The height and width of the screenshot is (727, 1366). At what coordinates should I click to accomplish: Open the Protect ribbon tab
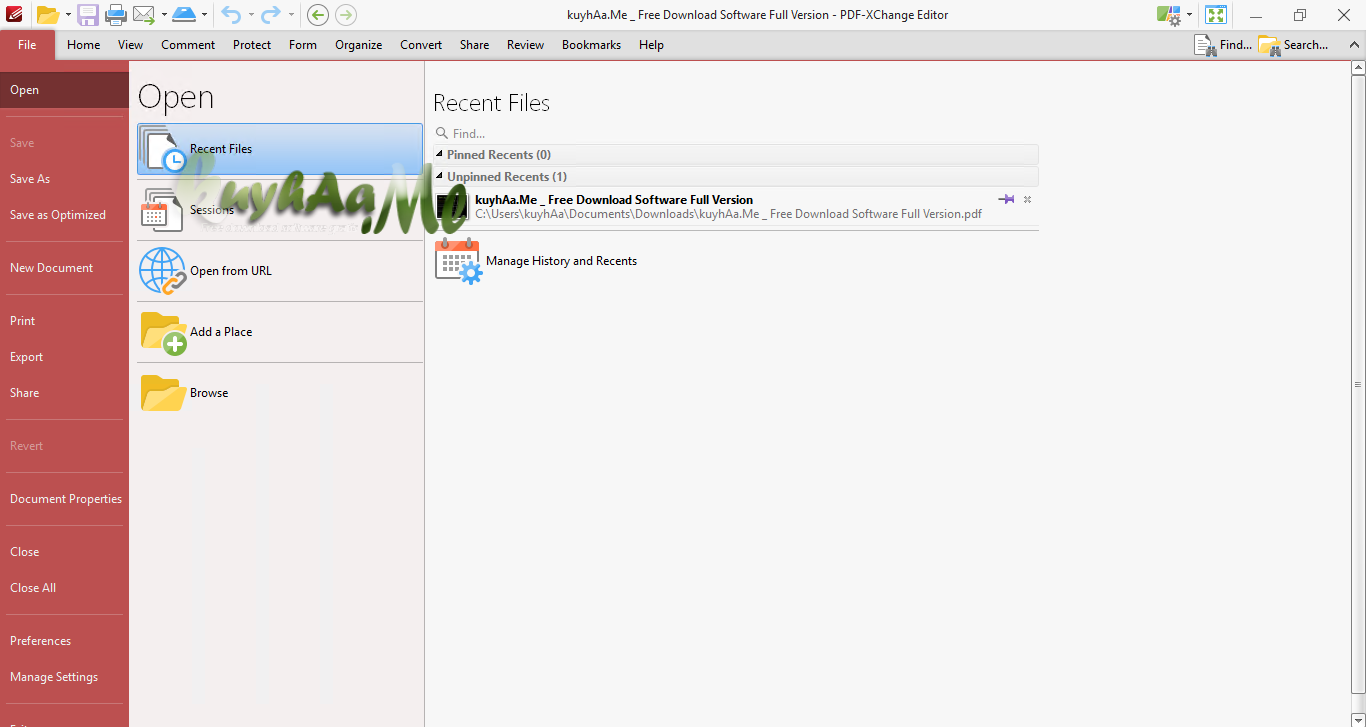pyautogui.click(x=252, y=45)
